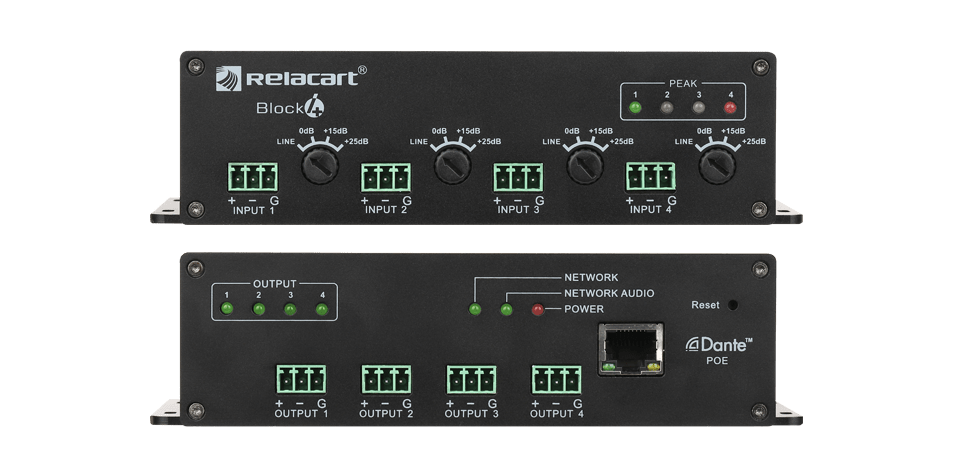
Task: Click the rear panel lower-right screw
Action: [760, 410]
